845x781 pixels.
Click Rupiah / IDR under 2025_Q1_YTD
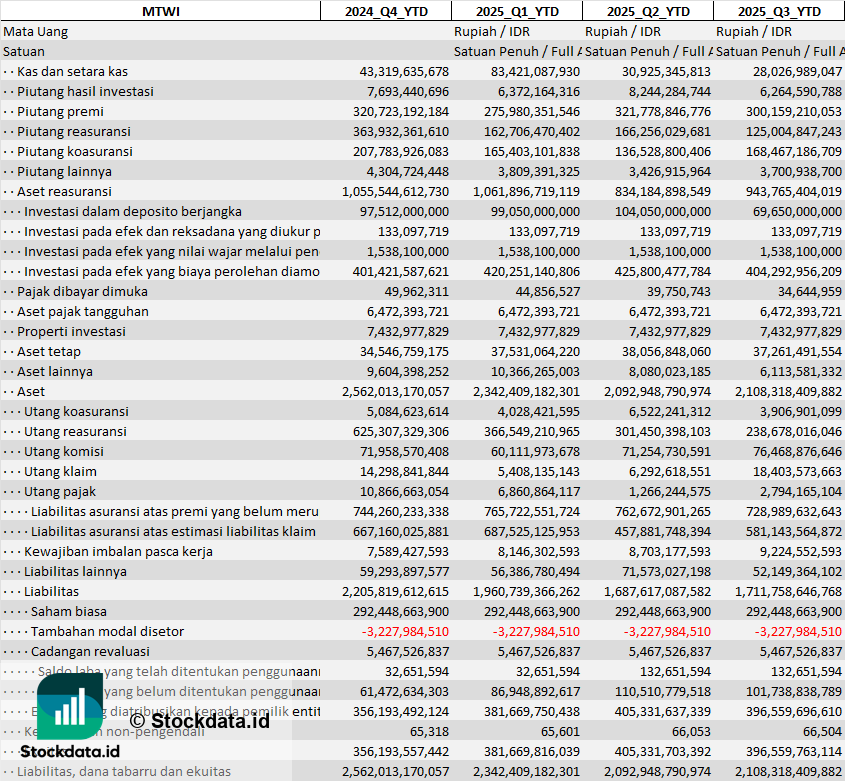491,31
